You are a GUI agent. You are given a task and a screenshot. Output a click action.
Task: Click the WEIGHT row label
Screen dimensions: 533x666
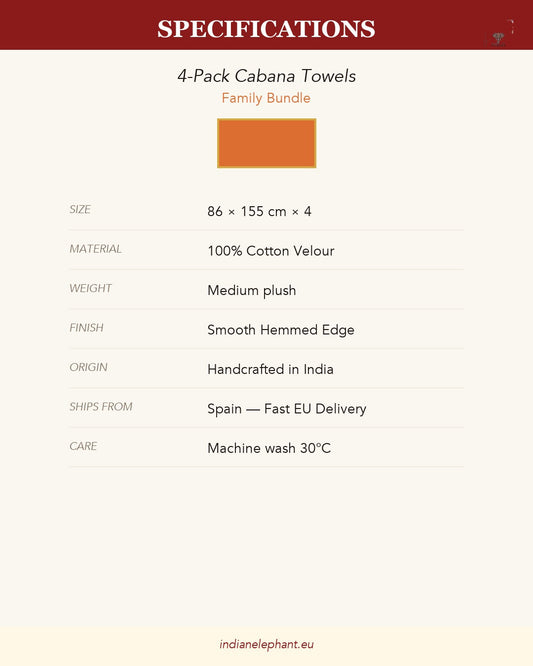click(90, 288)
